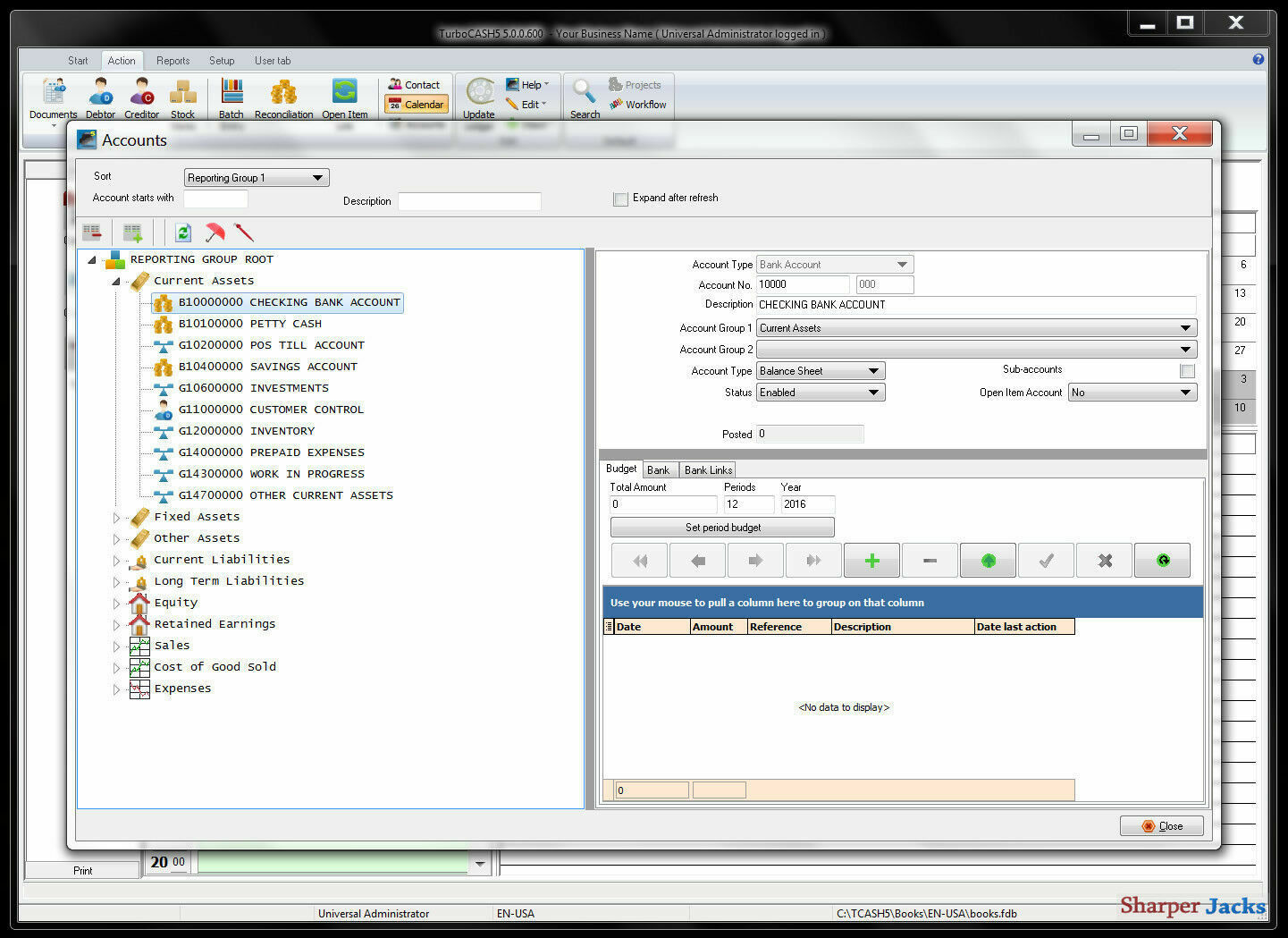Click the Description filter field
The height and width of the screenshot is (938, 1288).
click(469, 201)
